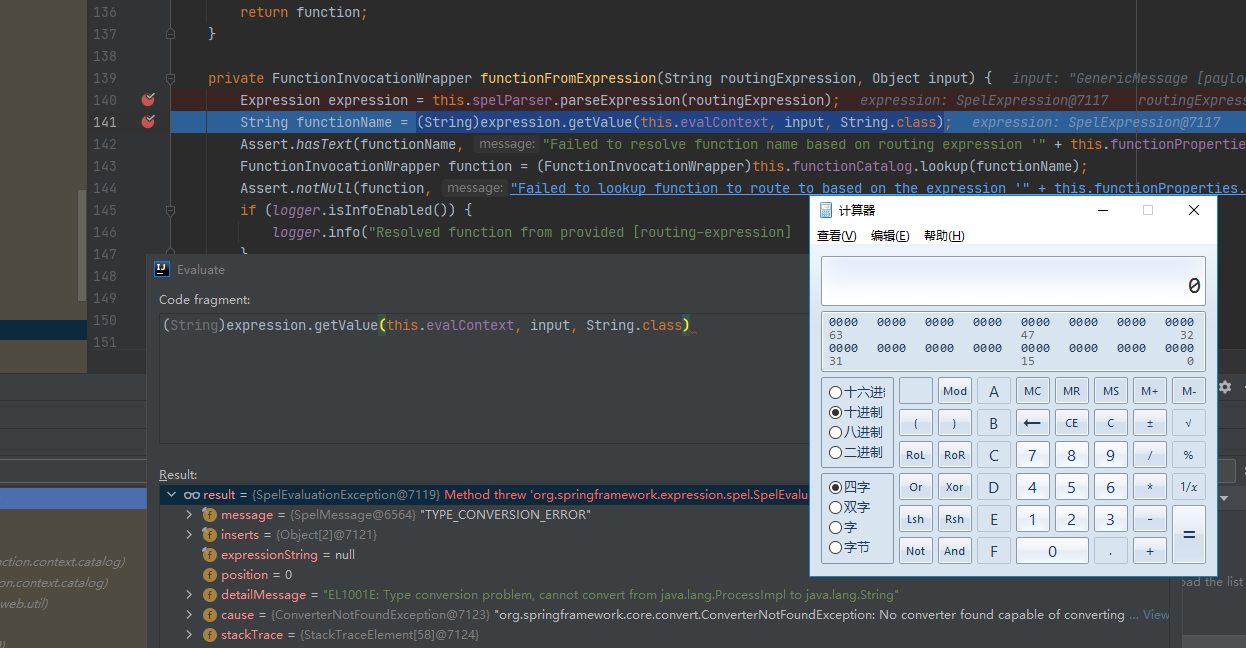Click the MR memory recall button
This screenshot has height=648, width=1246.
pyautogui.click(x=1071, y=391)
